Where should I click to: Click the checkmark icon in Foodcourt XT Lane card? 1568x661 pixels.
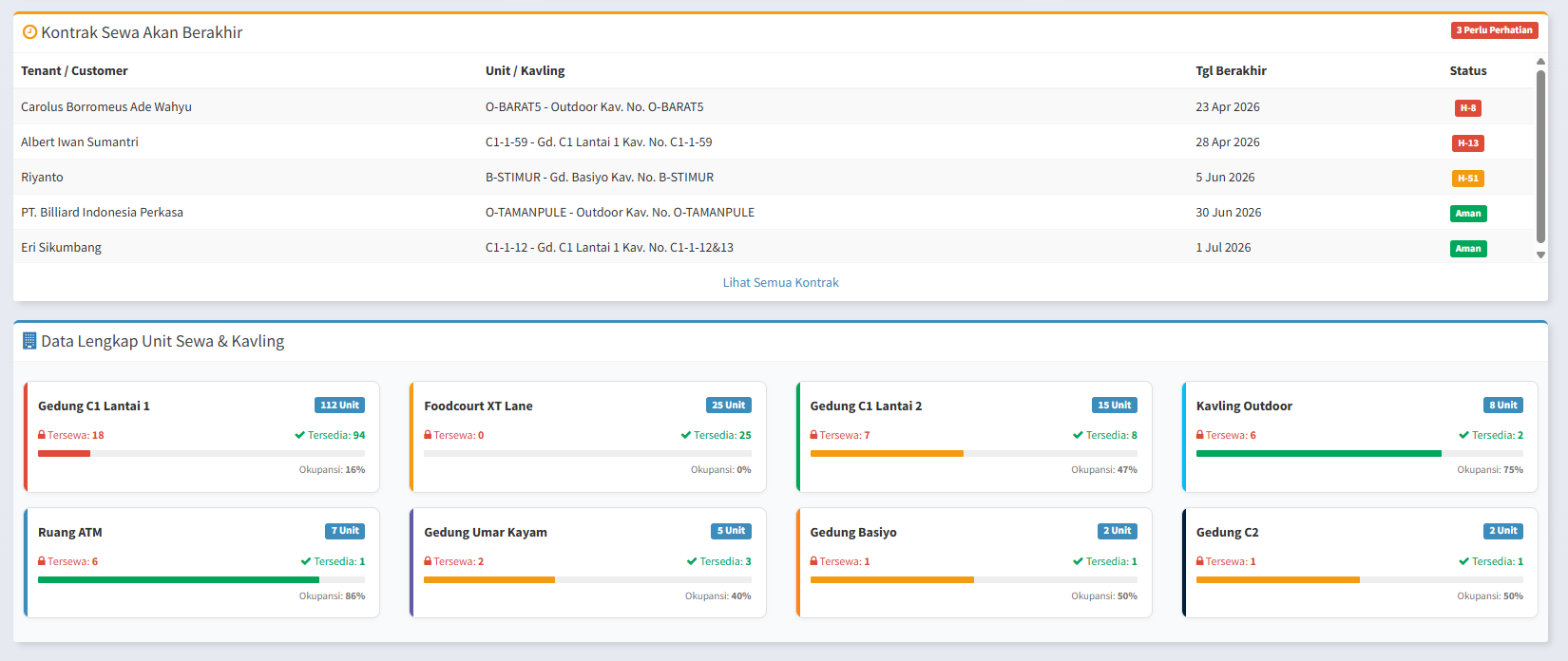(x=685, y=435)
